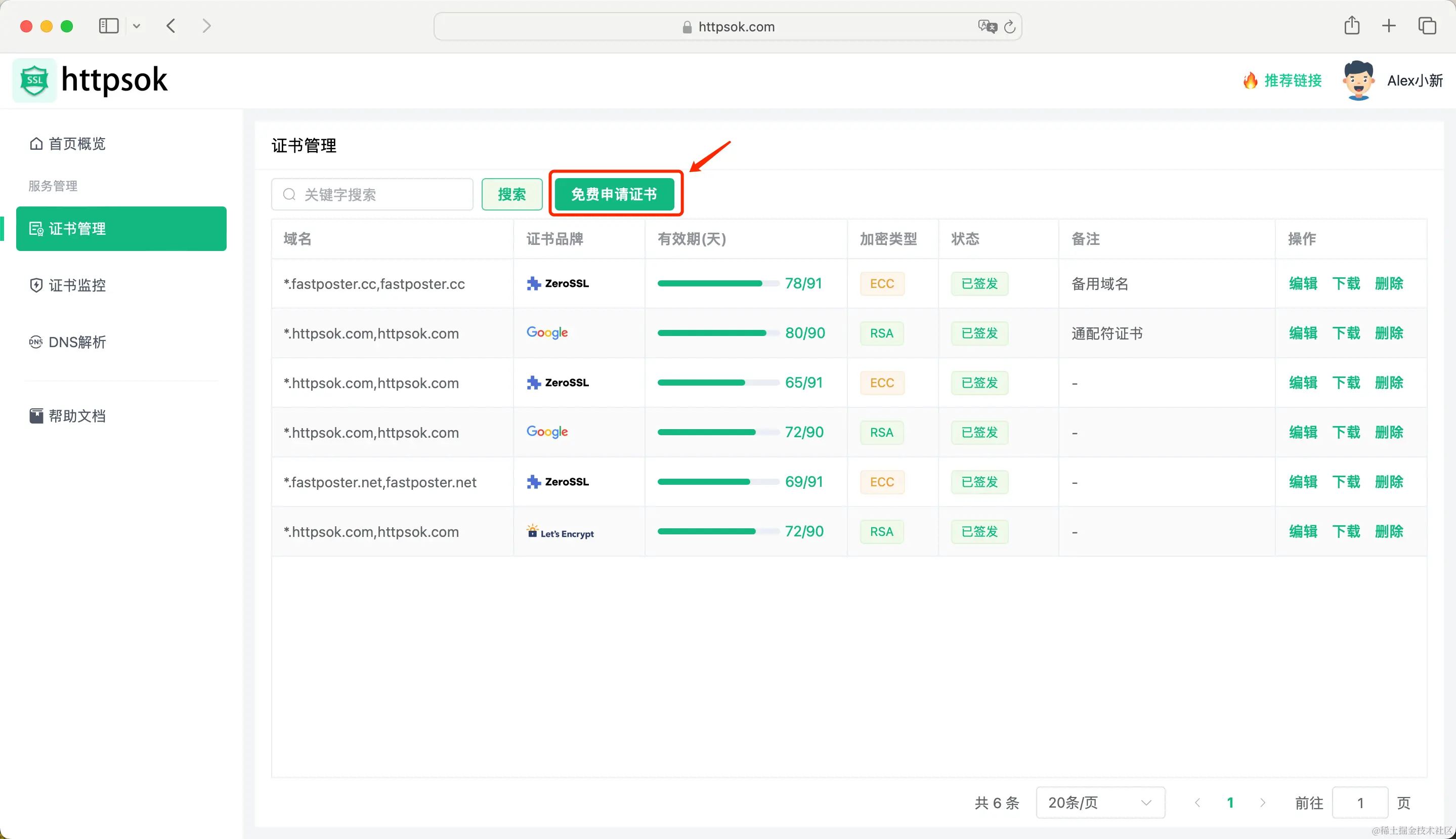Click next page arrow in pagination
The height and width of the screenshot is (839, 1456).
[1262, 802]
